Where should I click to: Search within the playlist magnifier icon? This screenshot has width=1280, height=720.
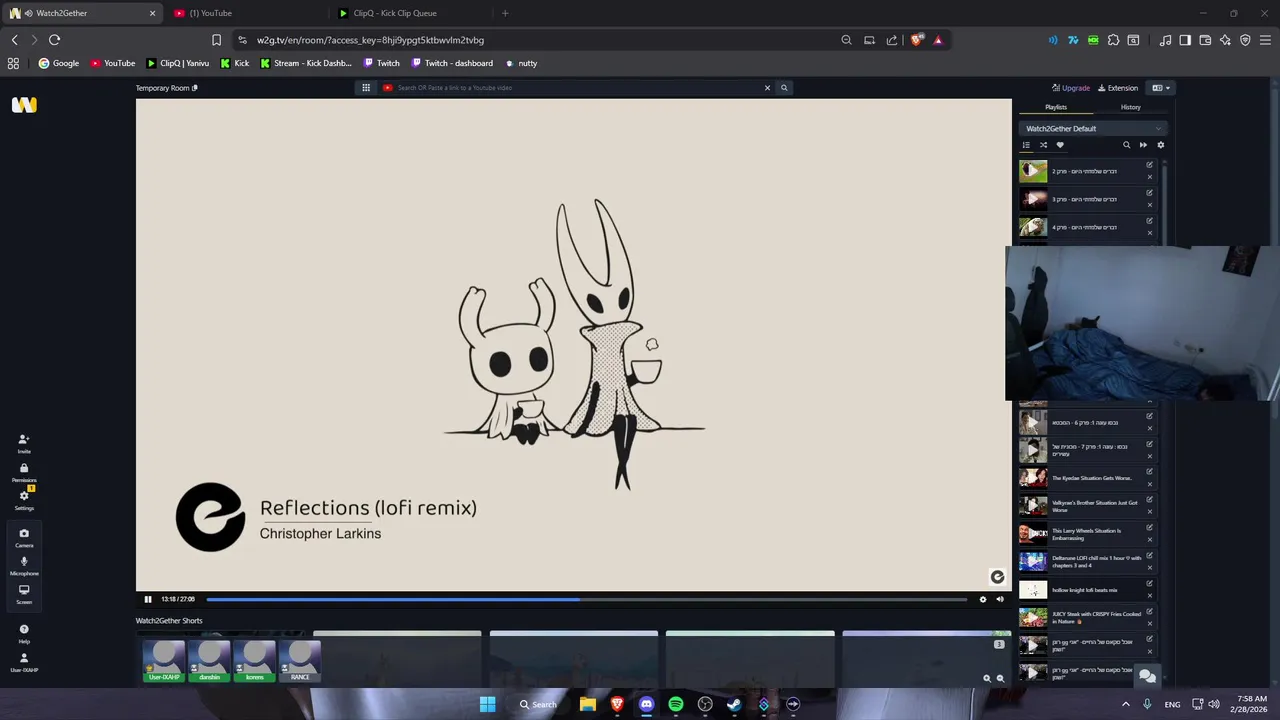1126,145
